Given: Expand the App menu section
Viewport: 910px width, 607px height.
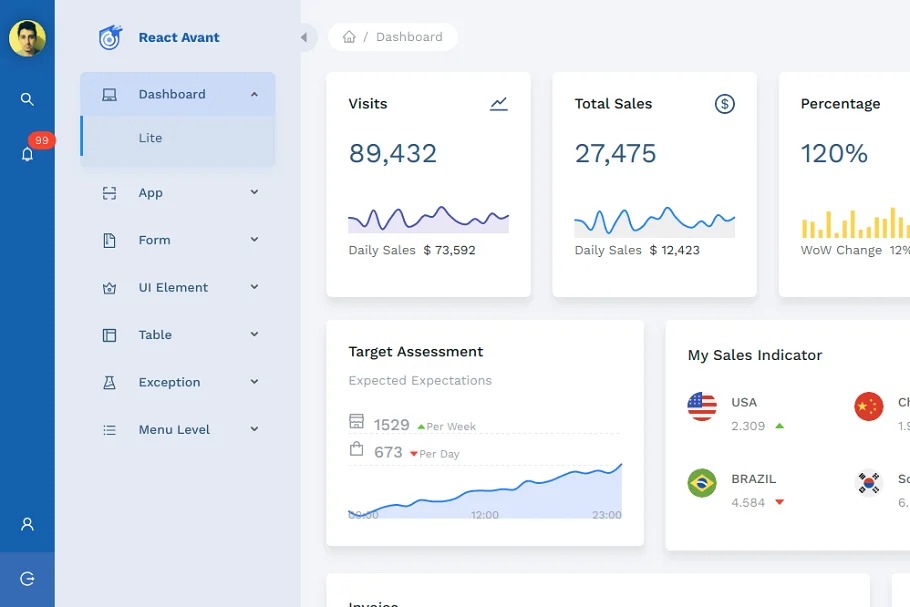Looking at the screenshot, I should tap(254, 193).
